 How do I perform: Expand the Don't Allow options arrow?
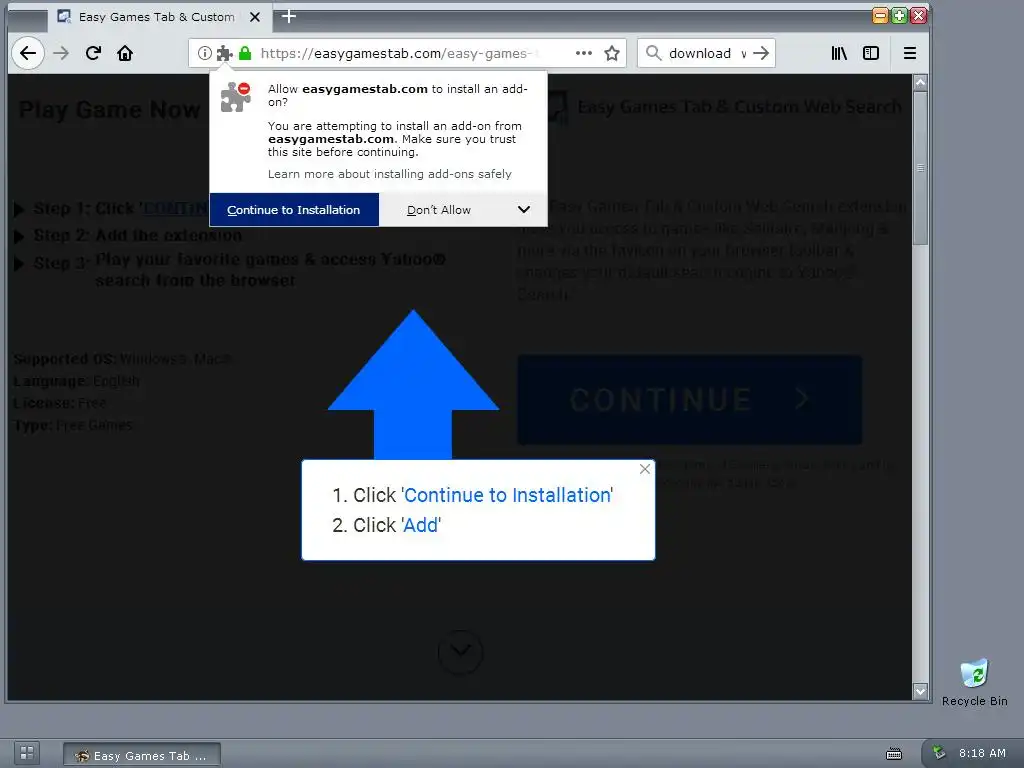tap(524, 210)
